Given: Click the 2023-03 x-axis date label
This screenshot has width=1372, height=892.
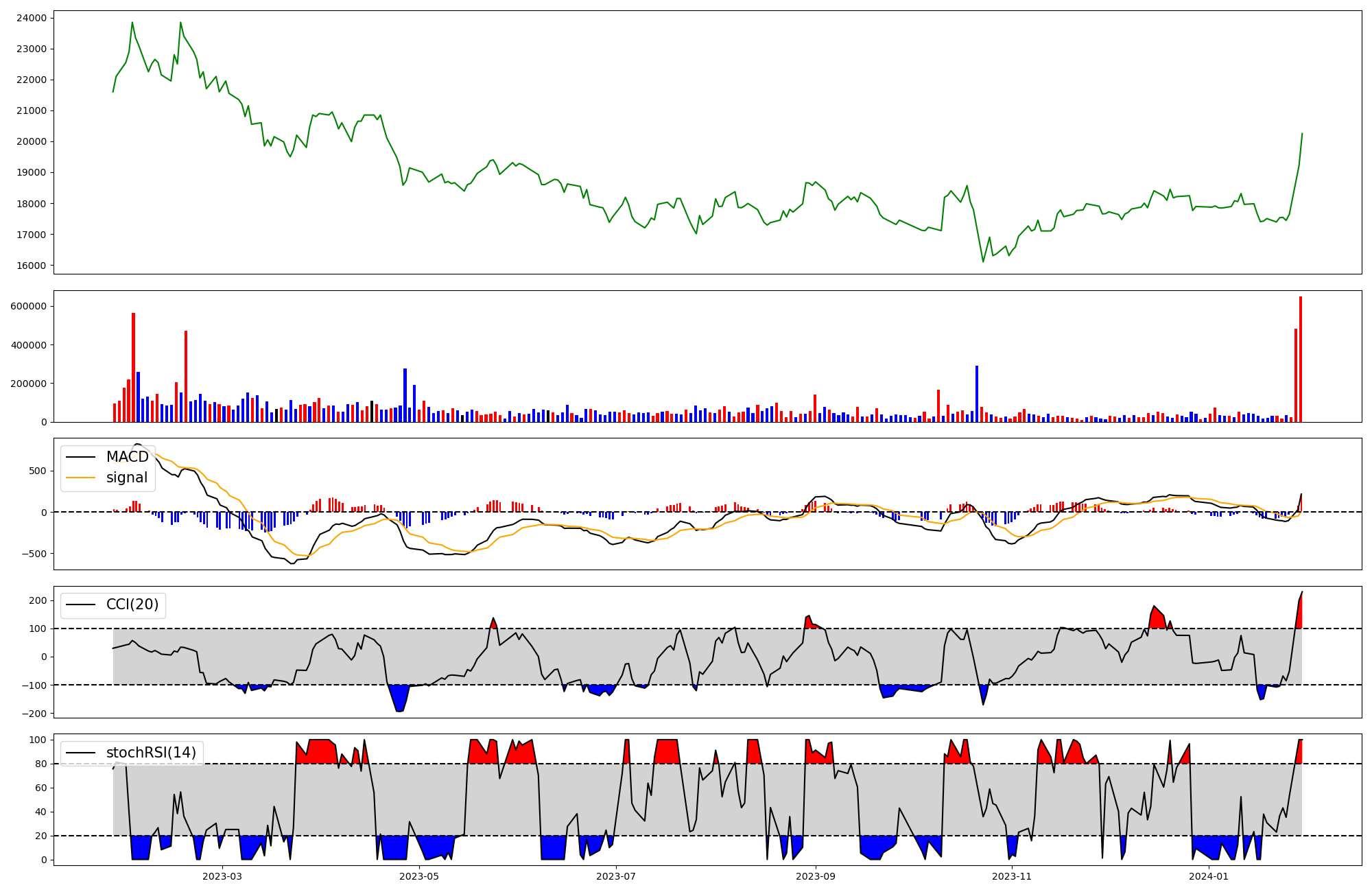Looking at the screenshot, I should (222, 876).
